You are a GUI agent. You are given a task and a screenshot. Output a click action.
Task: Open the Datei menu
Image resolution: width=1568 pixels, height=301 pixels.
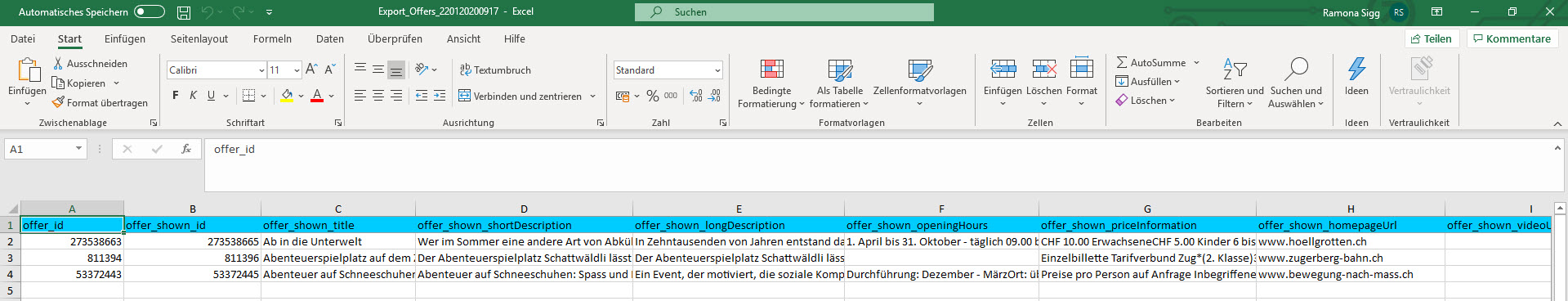click(x=23, y=38)
